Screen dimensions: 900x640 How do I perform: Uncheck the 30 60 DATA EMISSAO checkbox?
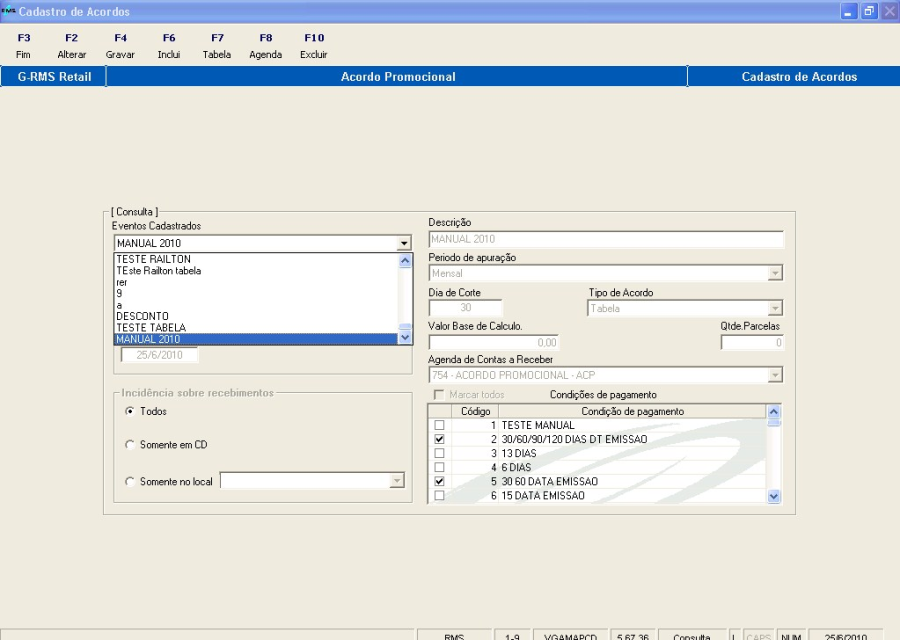pyautogui.click(x=439, y=481)
